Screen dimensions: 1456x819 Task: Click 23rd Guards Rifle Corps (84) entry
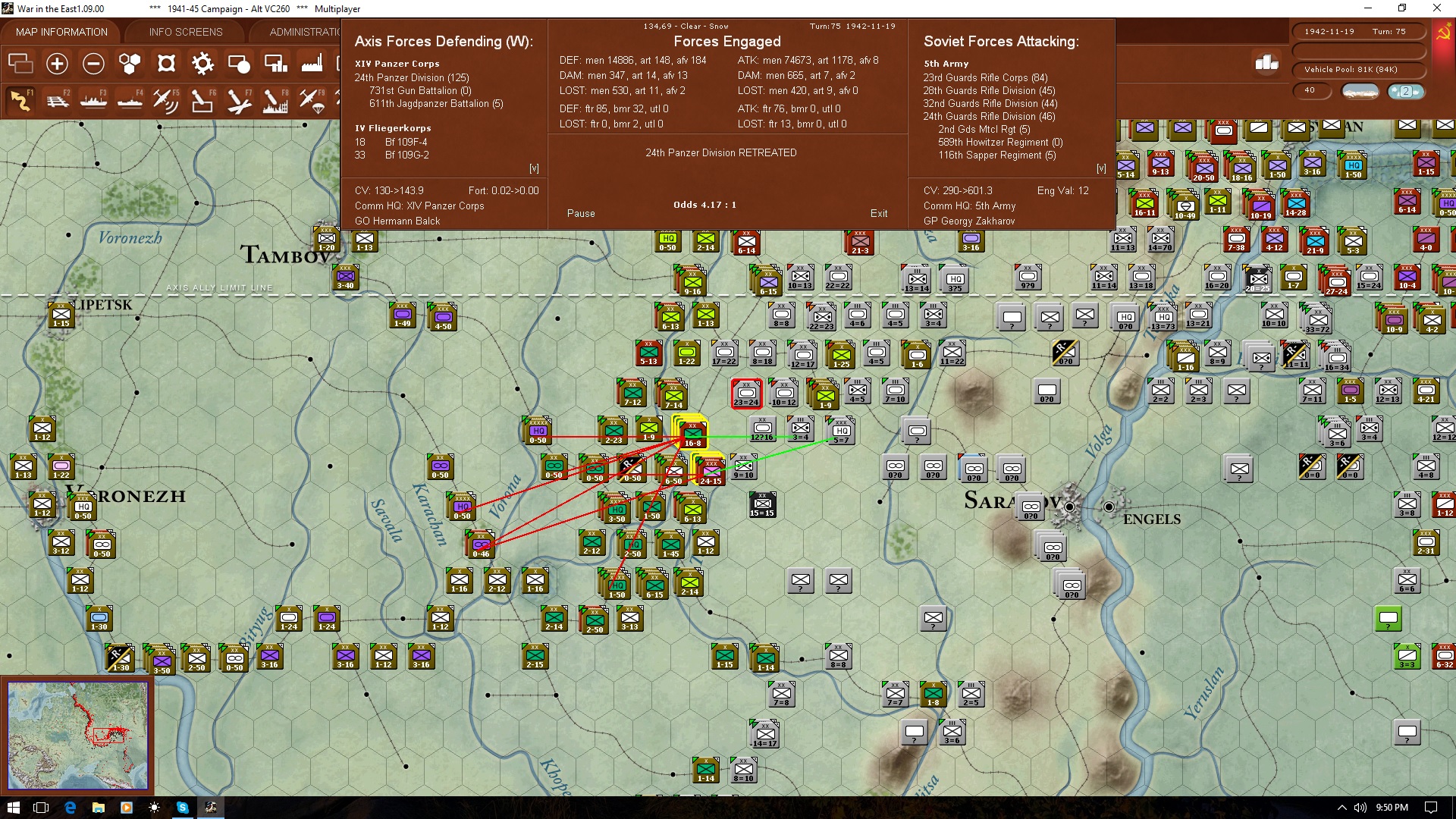coord(985,78)
